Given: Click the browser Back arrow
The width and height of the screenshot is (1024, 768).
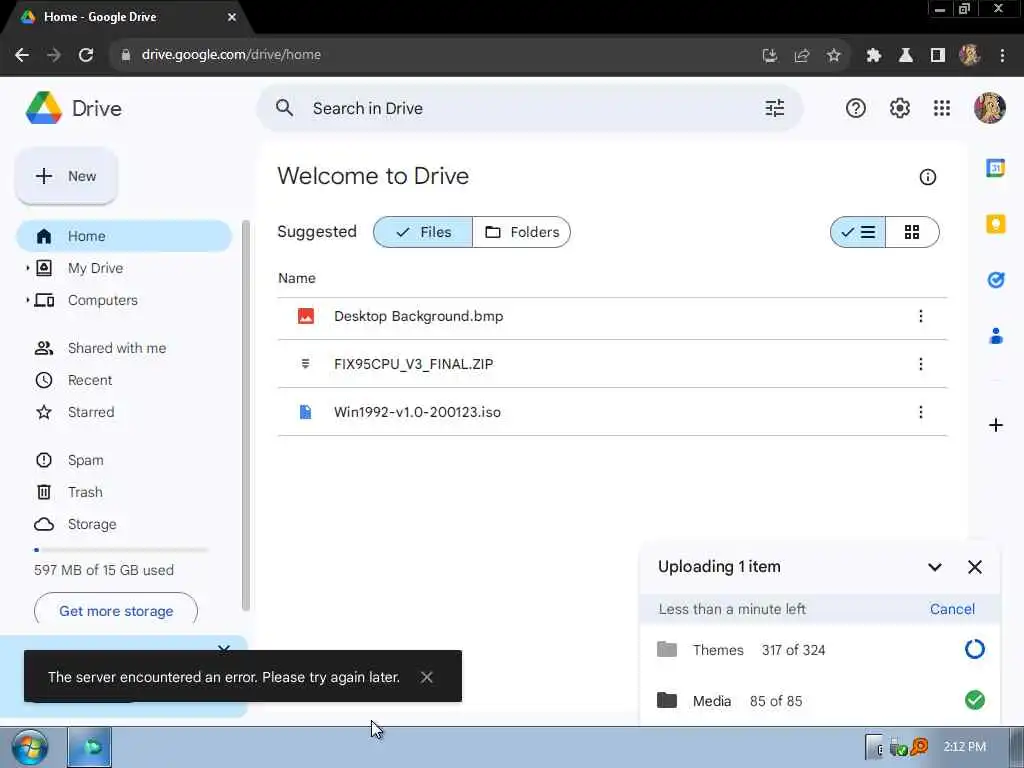Looking at the screenshot, I should coord(22,55).
